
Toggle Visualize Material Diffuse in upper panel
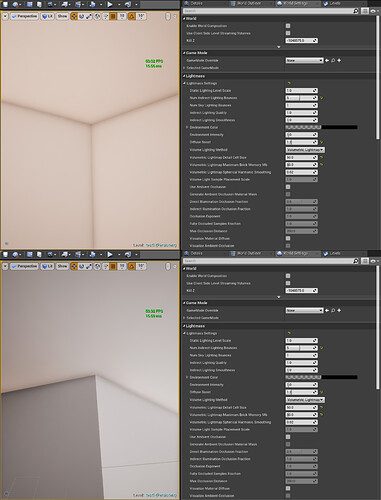[x=288, y=238]
